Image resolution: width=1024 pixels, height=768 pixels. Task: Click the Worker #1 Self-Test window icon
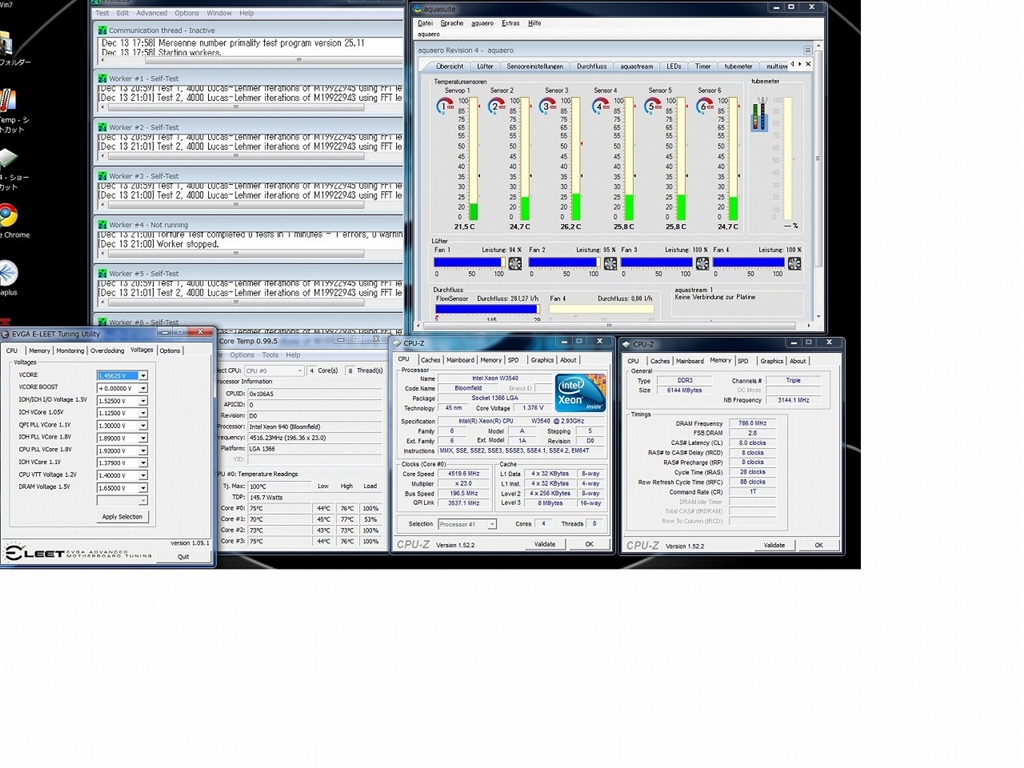point(103,78)
